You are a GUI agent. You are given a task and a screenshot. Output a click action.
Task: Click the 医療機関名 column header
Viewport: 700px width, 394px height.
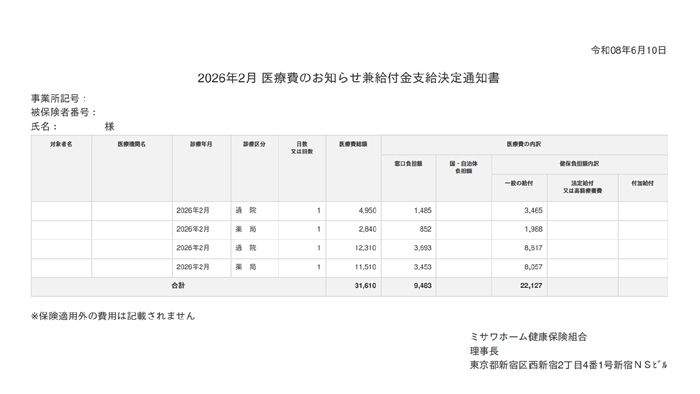pyautogui.click(x=132, y=144)
